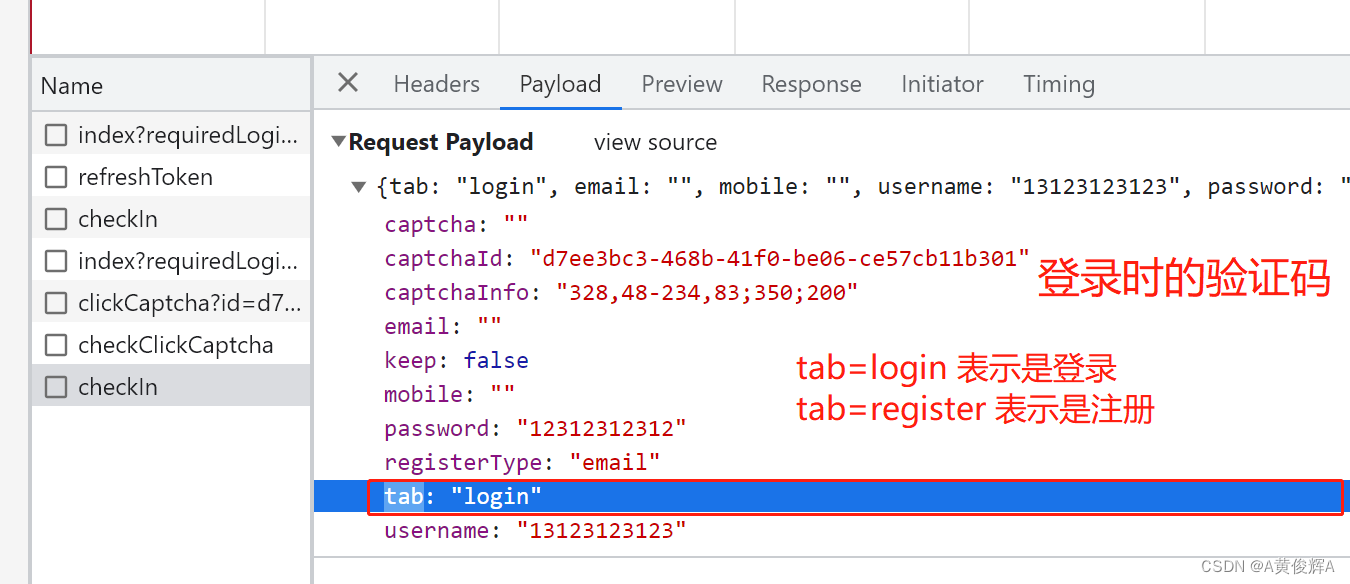Switch to the Headers tab
Image resolution: width=1350 pixels, height=584 pixels.
(x=436, y=84)
